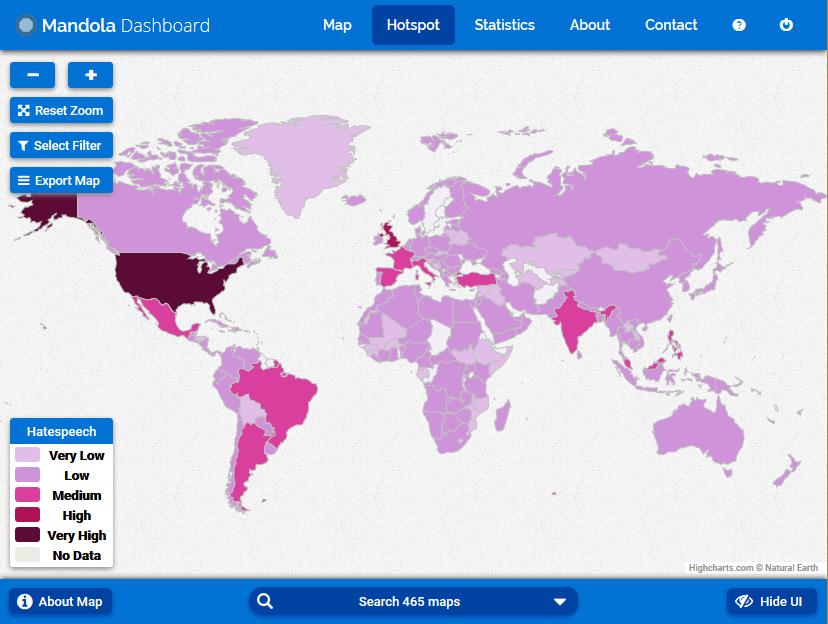
Task: Select the United States on map
Action: (169, 277)
